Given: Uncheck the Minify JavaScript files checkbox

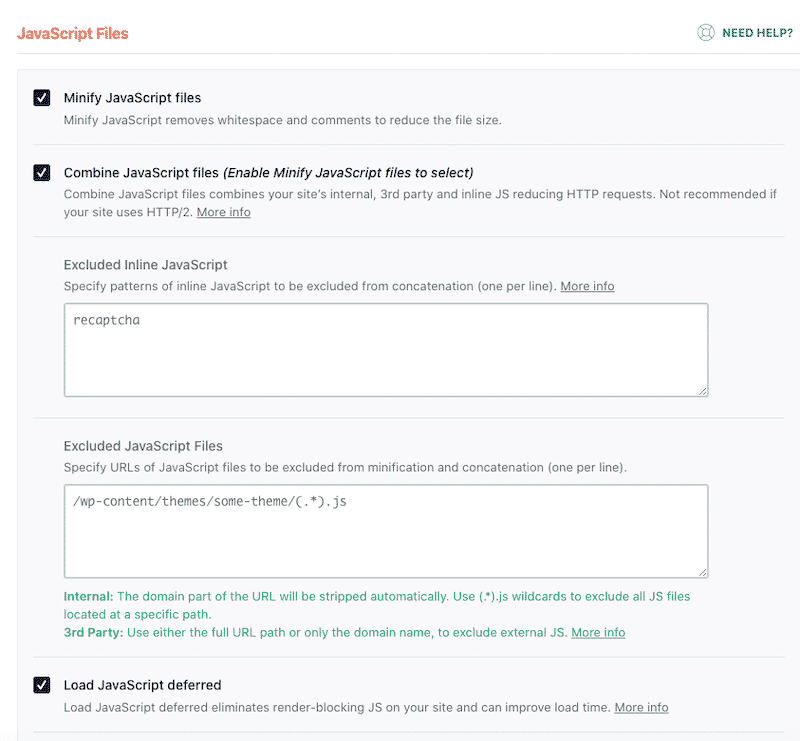Looking at the screenshot, I should pos(42,97).
